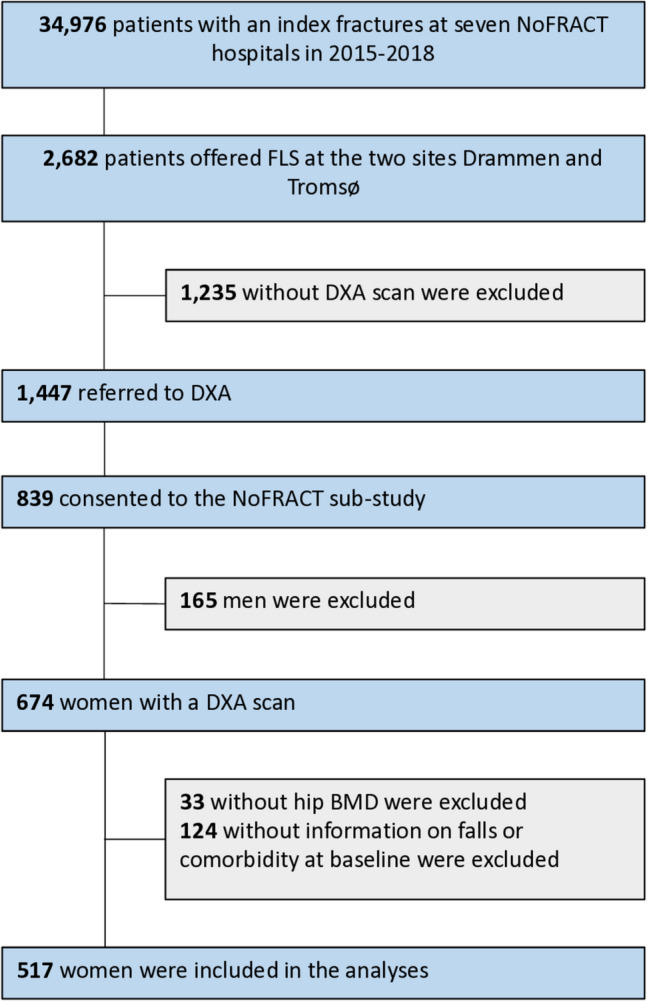Click the 'comorbidity at baseline were excluded' line
The image size is (647, 1001).
(x=361, y=859)
